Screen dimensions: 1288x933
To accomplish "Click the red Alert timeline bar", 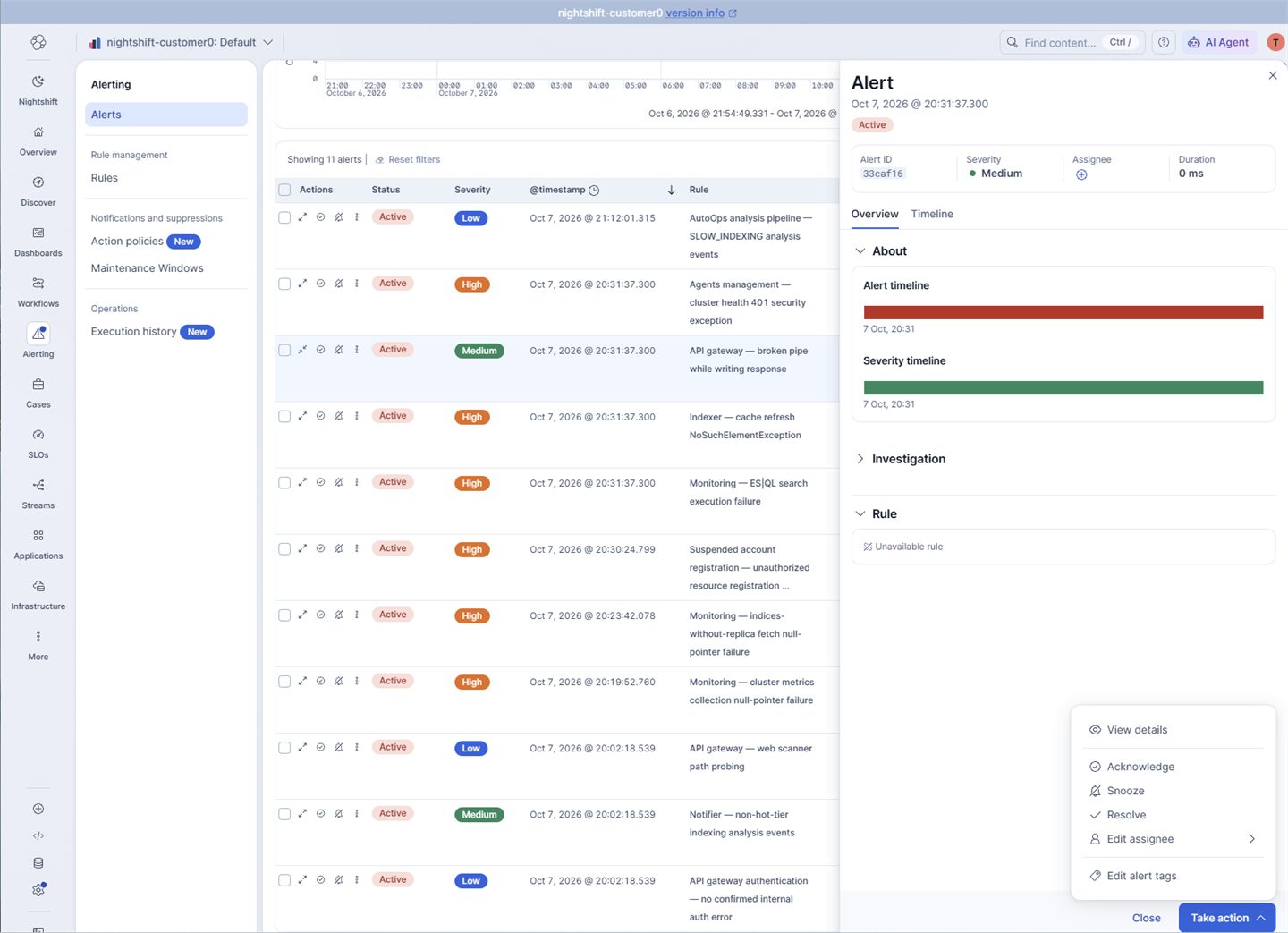I will click(x=1063, y=312).
